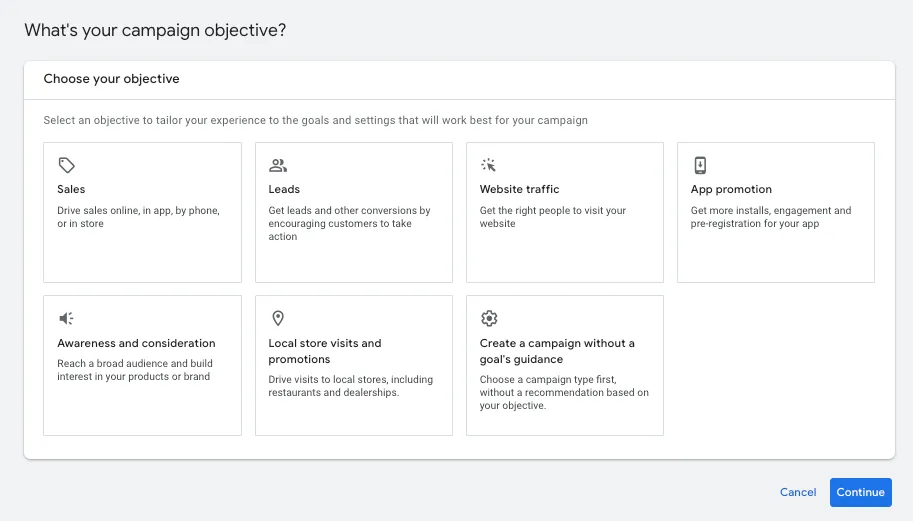This screenshot has height=521, width=913.
Task: Click the App promotion phone icon
Action: [x=700, y=165]
